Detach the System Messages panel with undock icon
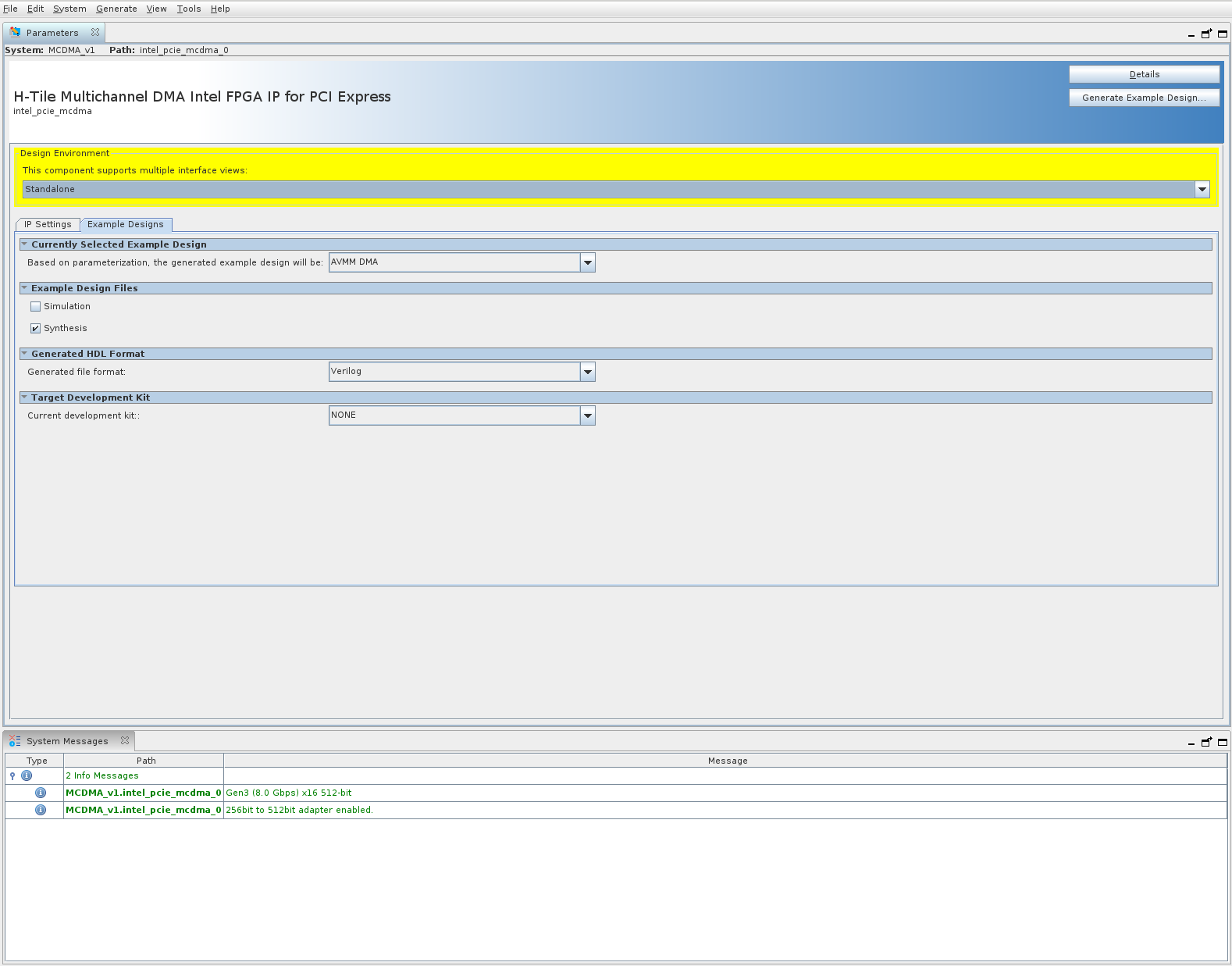 1206,742
